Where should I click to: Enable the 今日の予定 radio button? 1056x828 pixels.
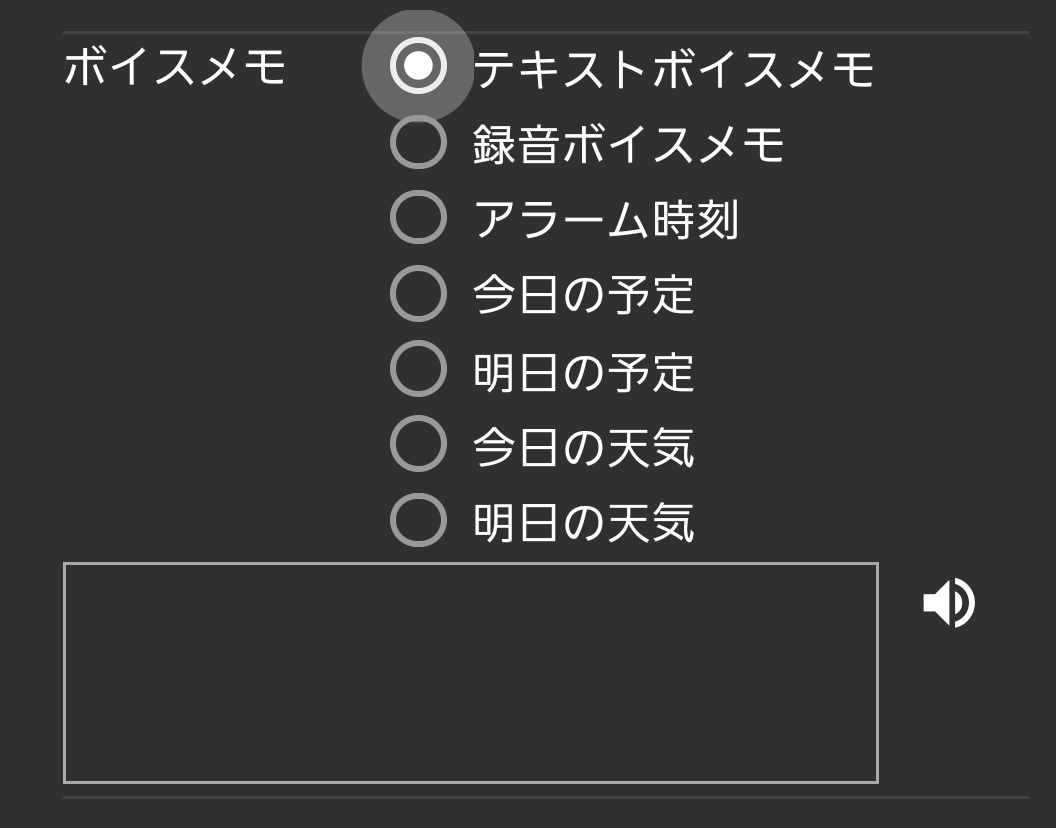[x=418, y=294]
